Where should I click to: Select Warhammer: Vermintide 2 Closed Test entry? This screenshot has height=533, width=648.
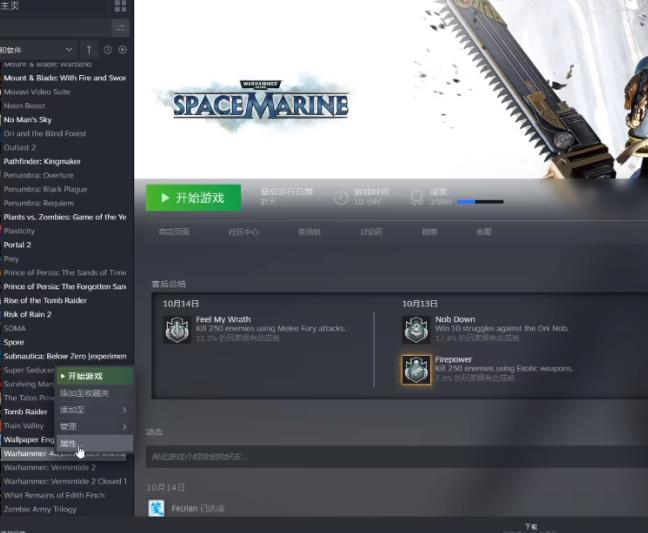(x=65, y=481)
